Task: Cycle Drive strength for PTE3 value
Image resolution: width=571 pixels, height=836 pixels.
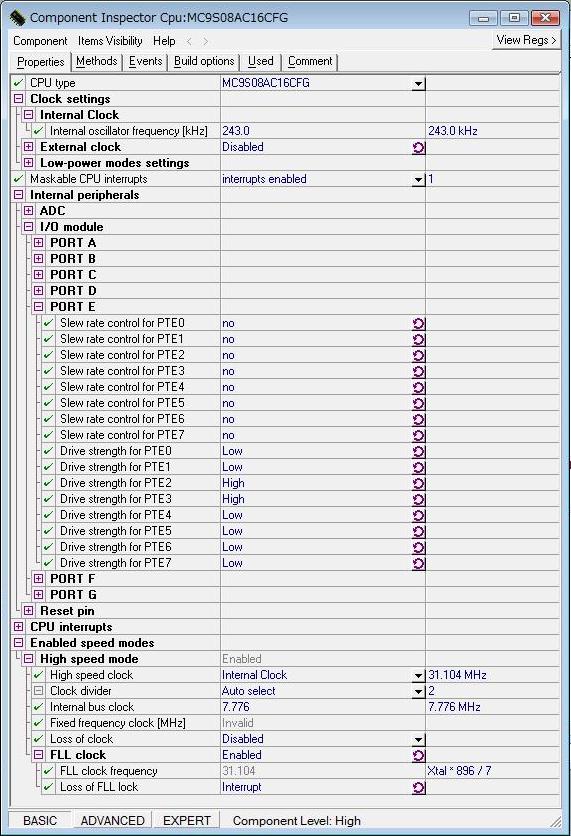Action: [x=419, y=500]
